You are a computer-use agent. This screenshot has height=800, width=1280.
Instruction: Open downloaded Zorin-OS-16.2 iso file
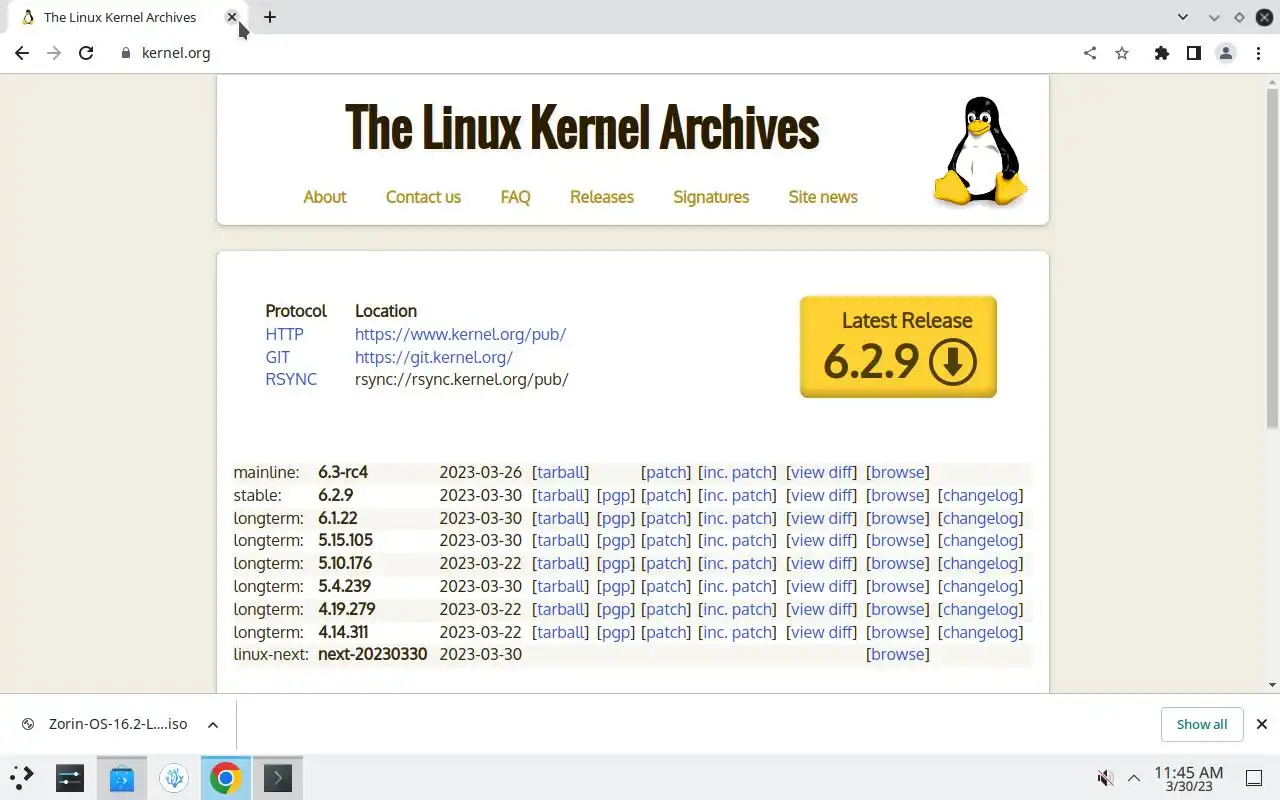[x=106, y=724]
